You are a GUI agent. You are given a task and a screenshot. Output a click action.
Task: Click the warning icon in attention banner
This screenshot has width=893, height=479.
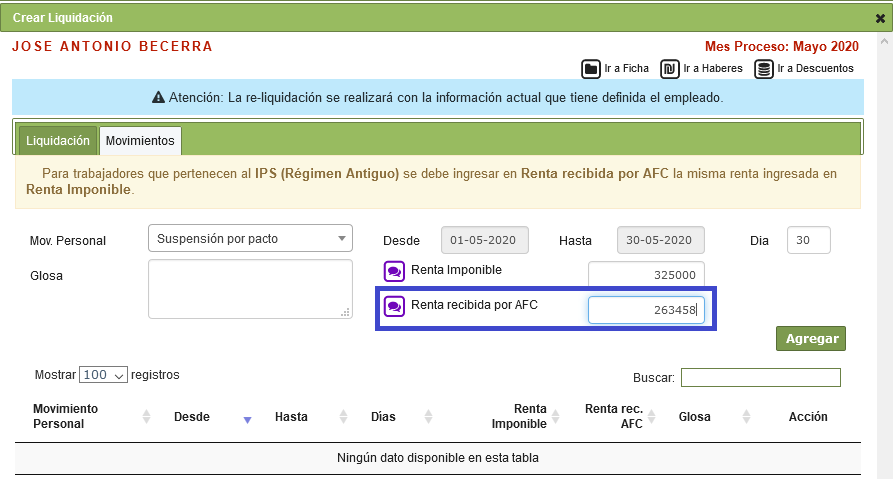158,98
